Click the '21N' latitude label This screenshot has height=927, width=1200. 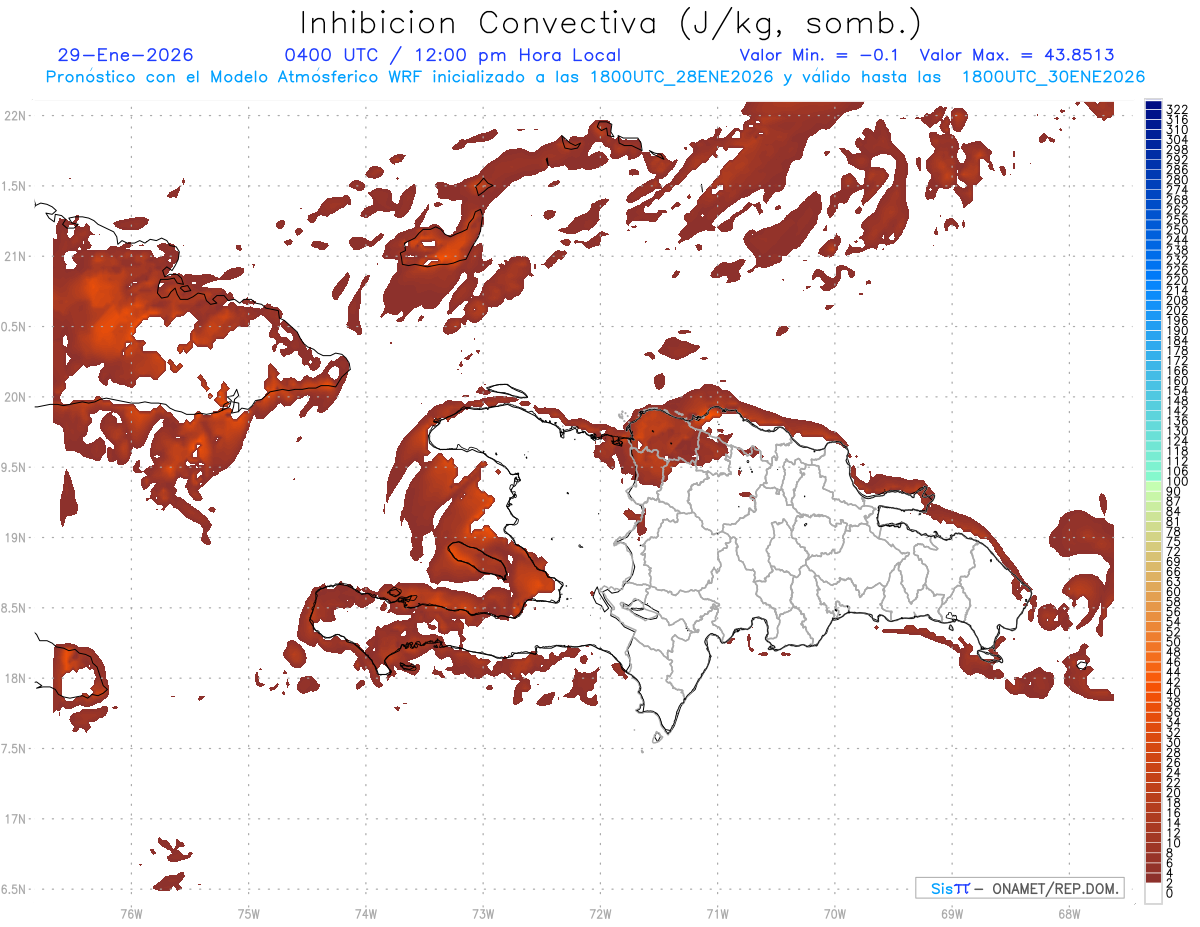pyautogui.click(x=15, y=256)
